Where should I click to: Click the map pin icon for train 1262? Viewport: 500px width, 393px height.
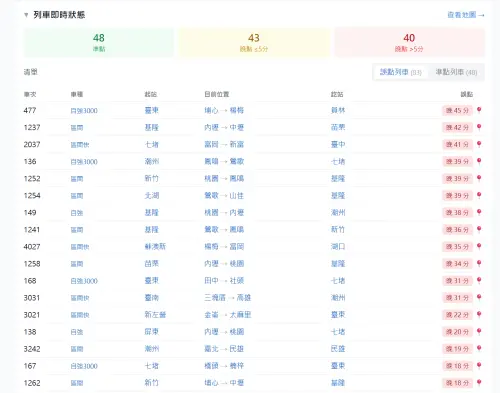pos(479,382)
